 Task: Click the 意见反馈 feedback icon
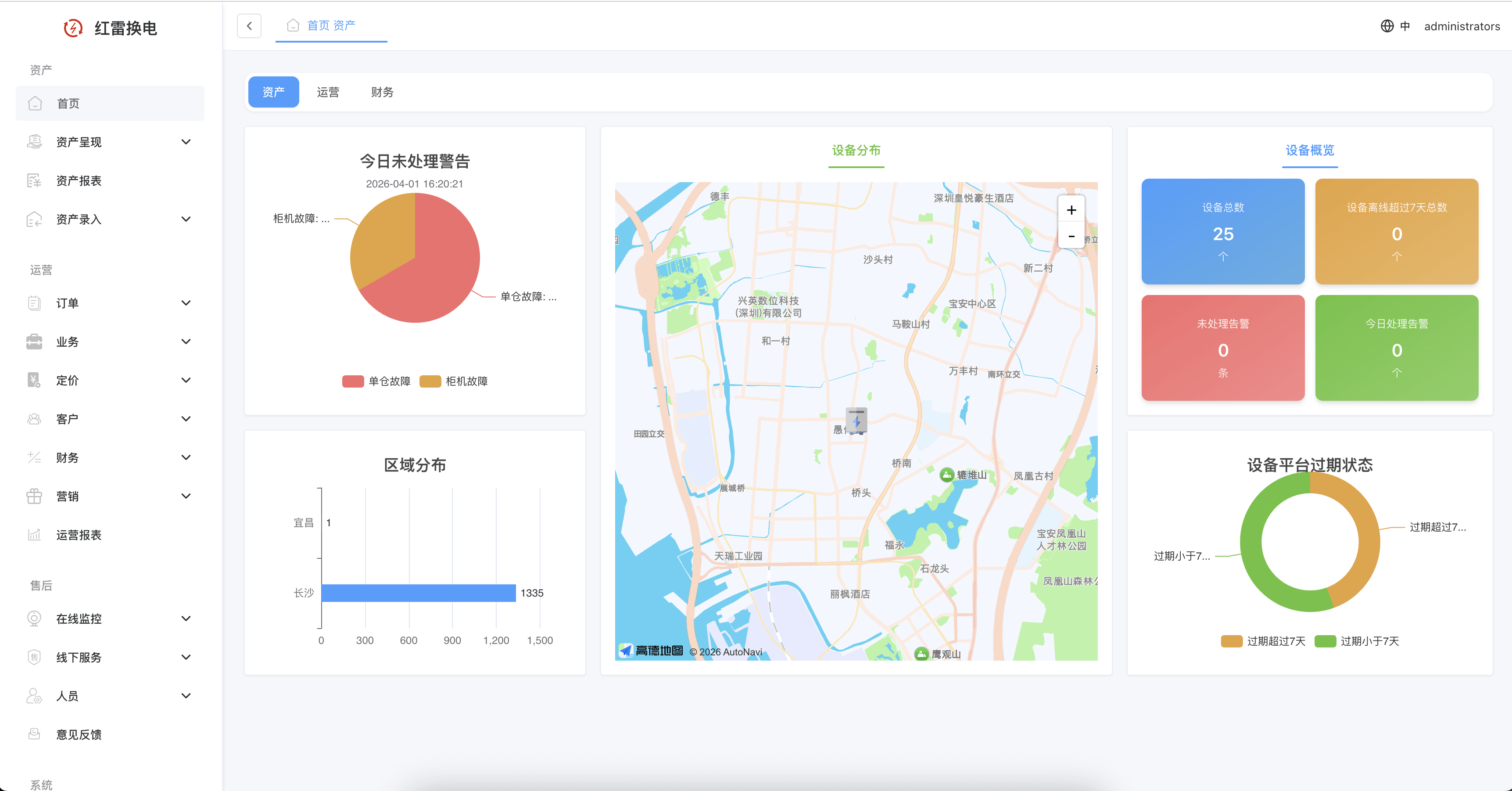coord(34,734)
